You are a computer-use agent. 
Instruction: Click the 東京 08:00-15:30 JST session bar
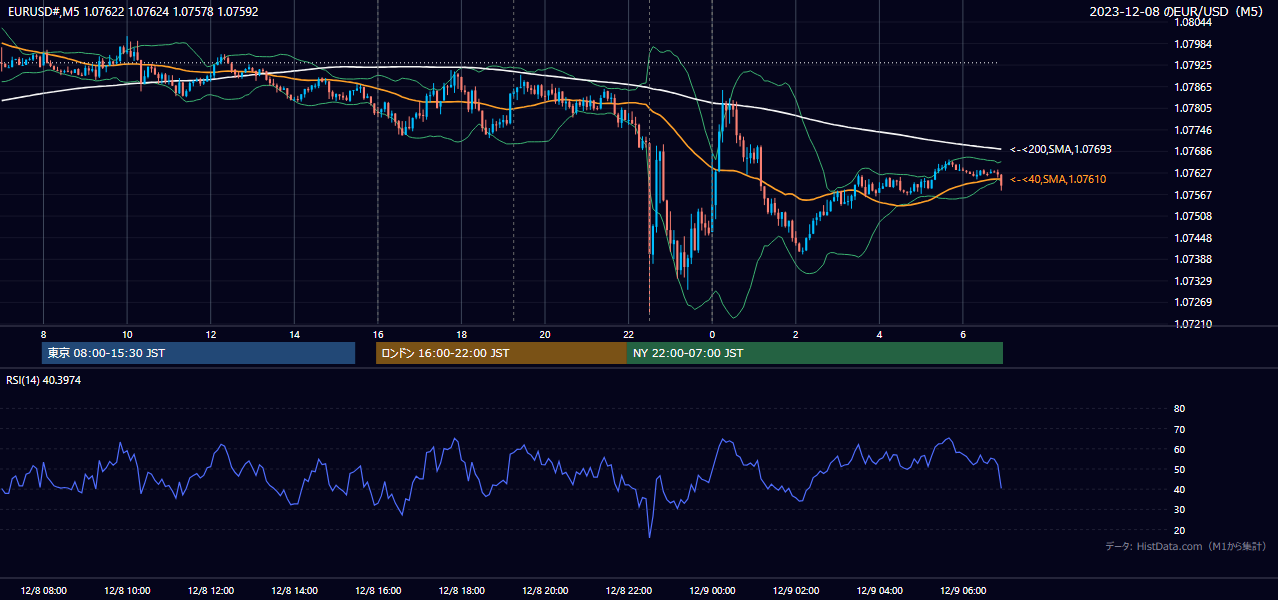point(199,353)
